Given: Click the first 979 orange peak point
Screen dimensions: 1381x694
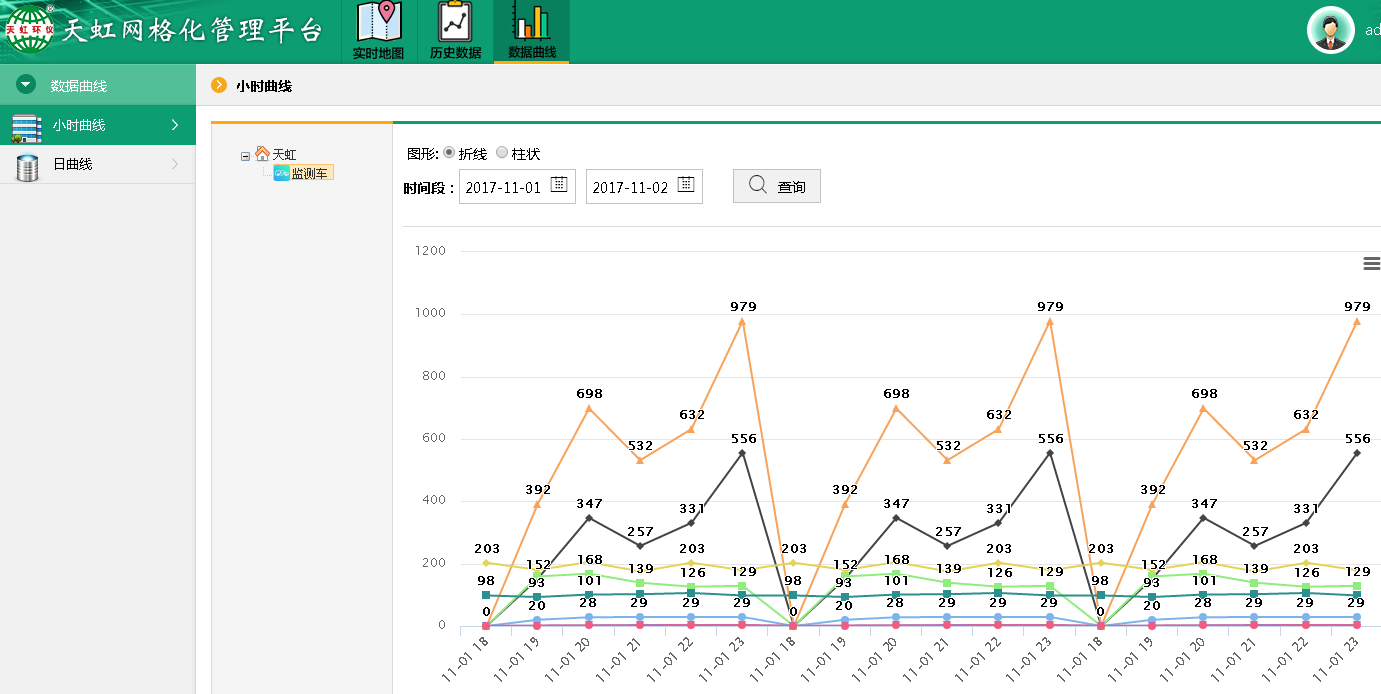Looking at the screenshot, I should click(742, 321).
